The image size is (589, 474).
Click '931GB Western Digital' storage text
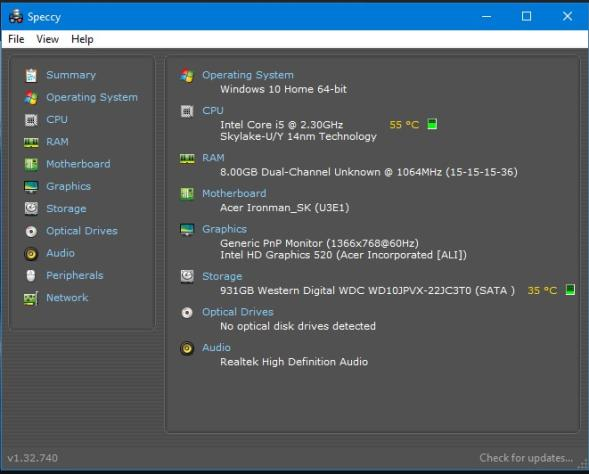(367, 290)
